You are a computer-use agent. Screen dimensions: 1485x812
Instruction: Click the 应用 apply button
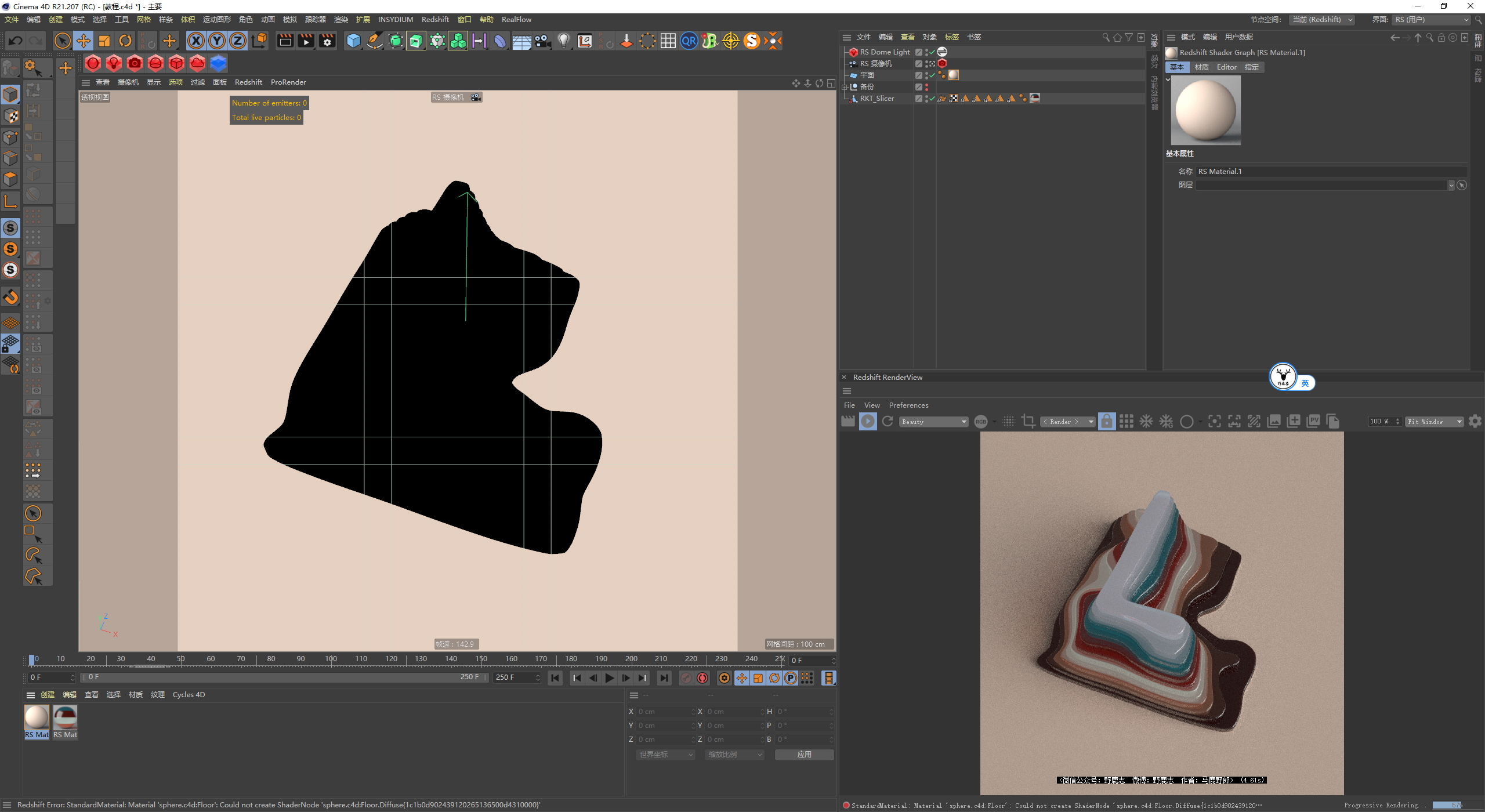[x=804, y=755]
